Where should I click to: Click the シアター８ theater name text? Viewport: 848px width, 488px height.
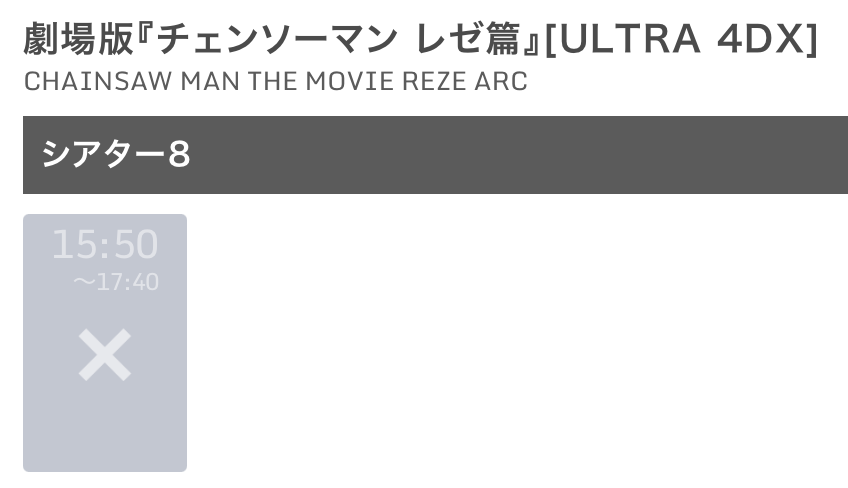[116, 155]
